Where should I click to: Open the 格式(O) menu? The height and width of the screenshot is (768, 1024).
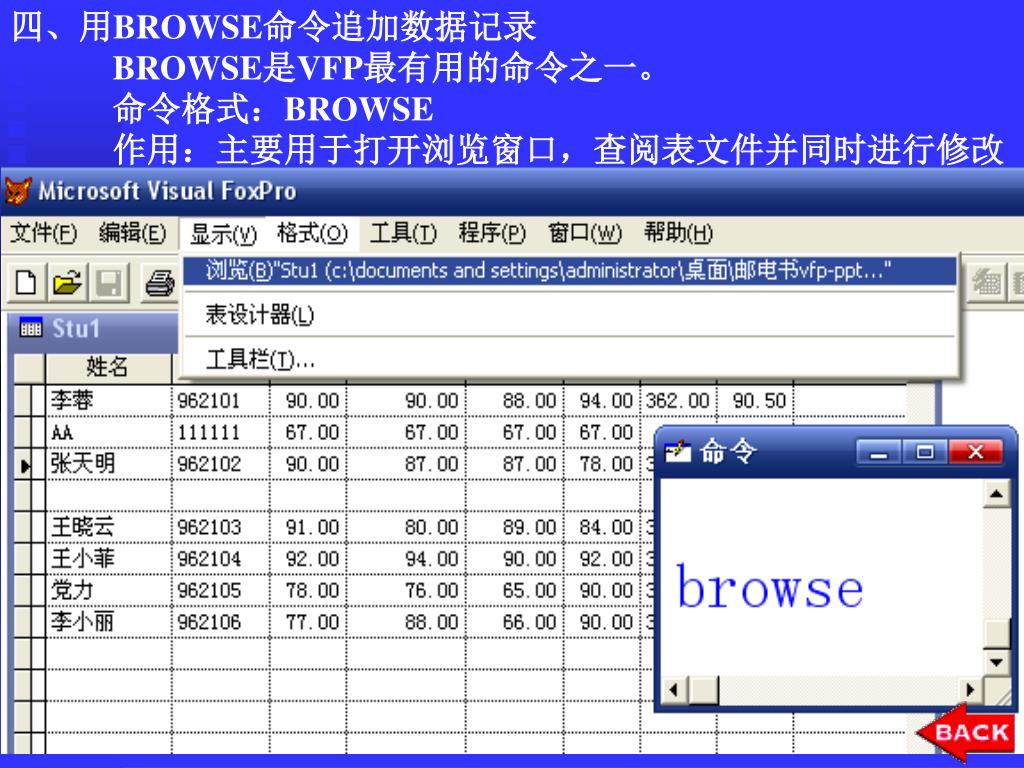click(312, 234)
